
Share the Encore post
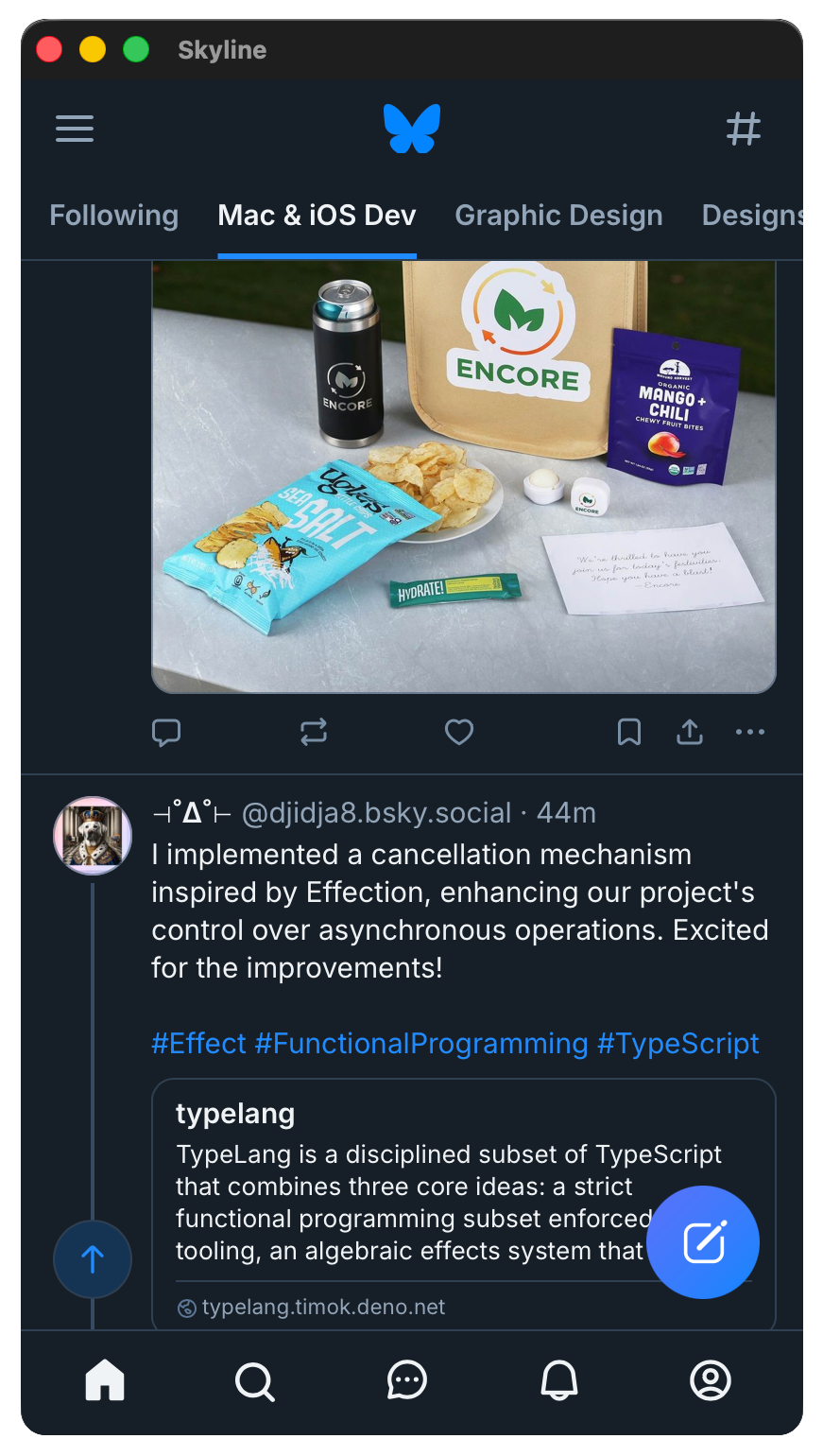pos(690,732)
